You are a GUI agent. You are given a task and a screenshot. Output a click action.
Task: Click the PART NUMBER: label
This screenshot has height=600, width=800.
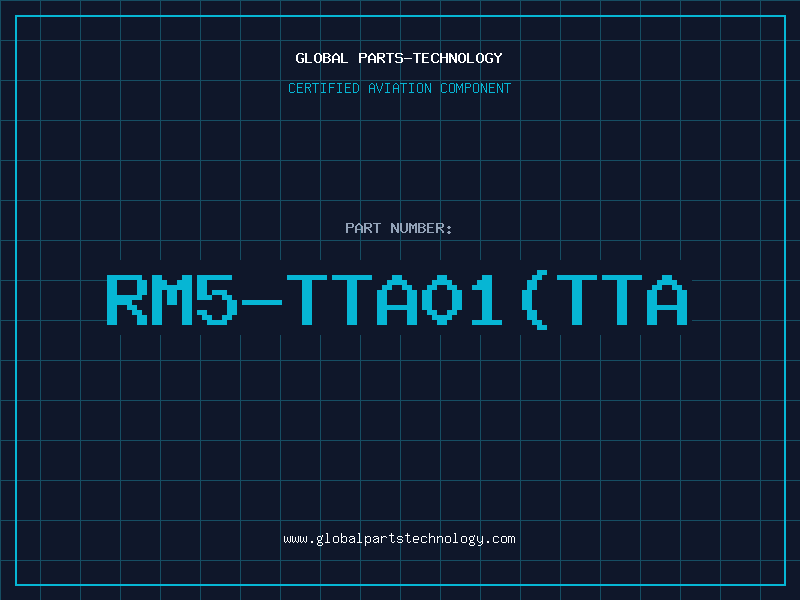point(398,228)
